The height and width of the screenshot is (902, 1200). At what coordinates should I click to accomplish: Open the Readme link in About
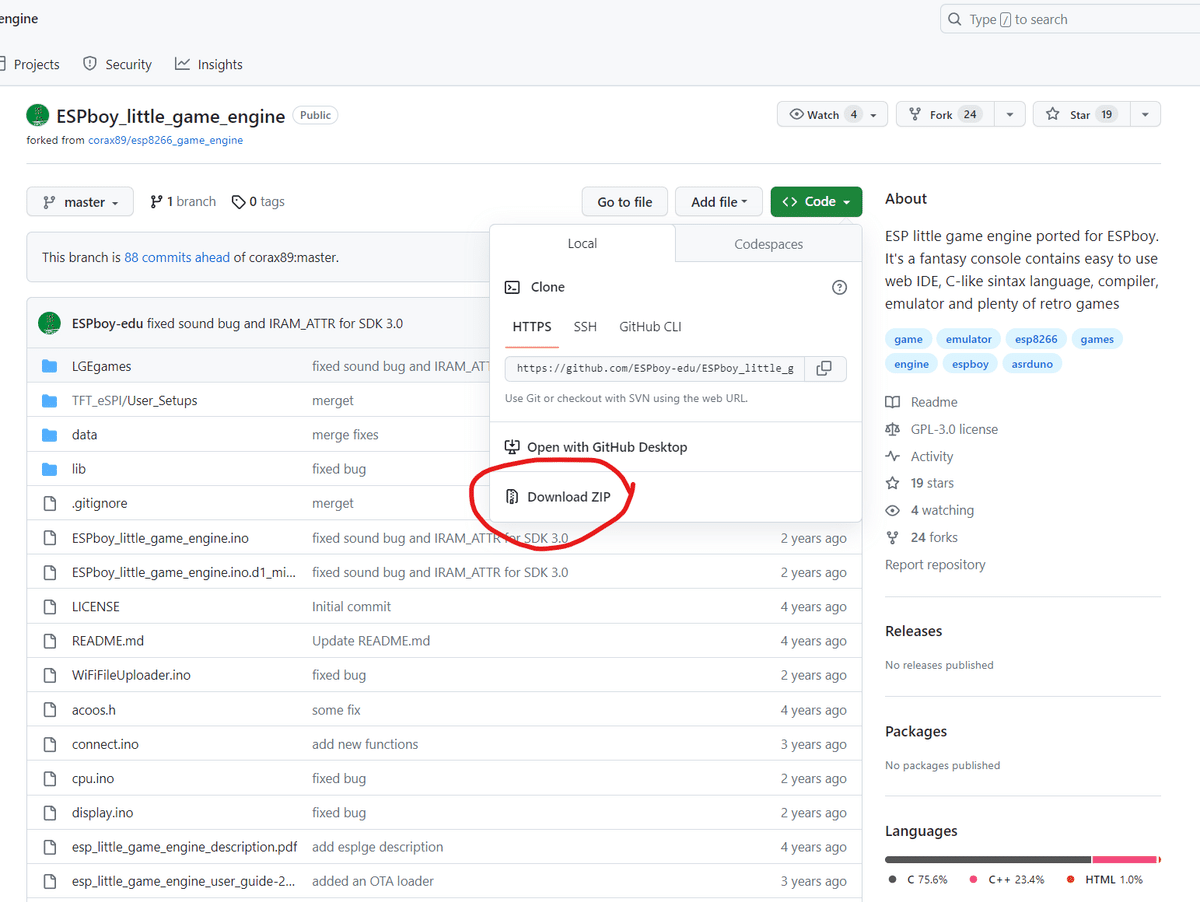click(921, 402)
